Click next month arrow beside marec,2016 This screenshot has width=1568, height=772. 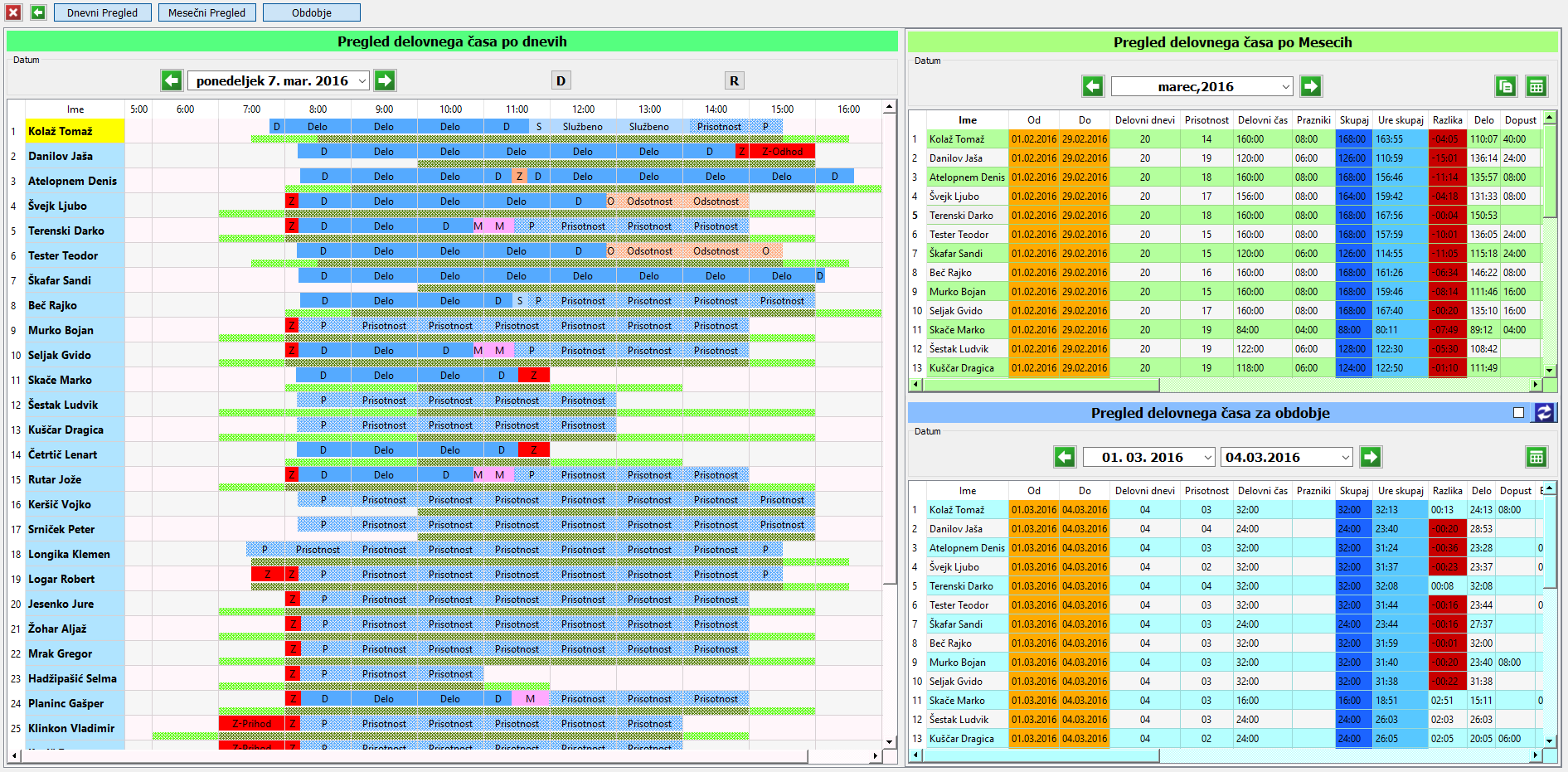pos(1311,86)
